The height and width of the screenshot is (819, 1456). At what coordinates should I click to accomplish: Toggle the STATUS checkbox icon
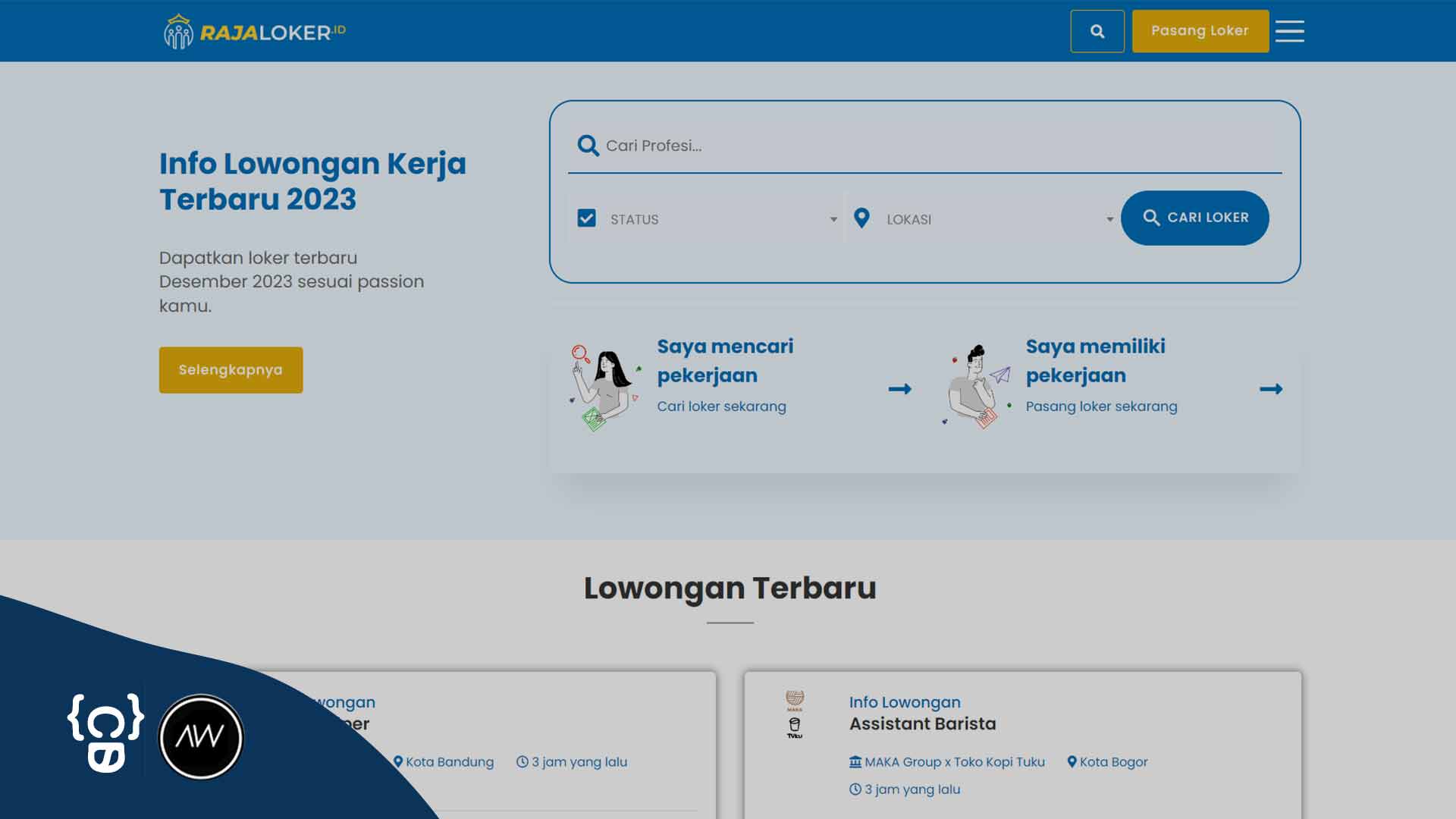pos(586,218)
